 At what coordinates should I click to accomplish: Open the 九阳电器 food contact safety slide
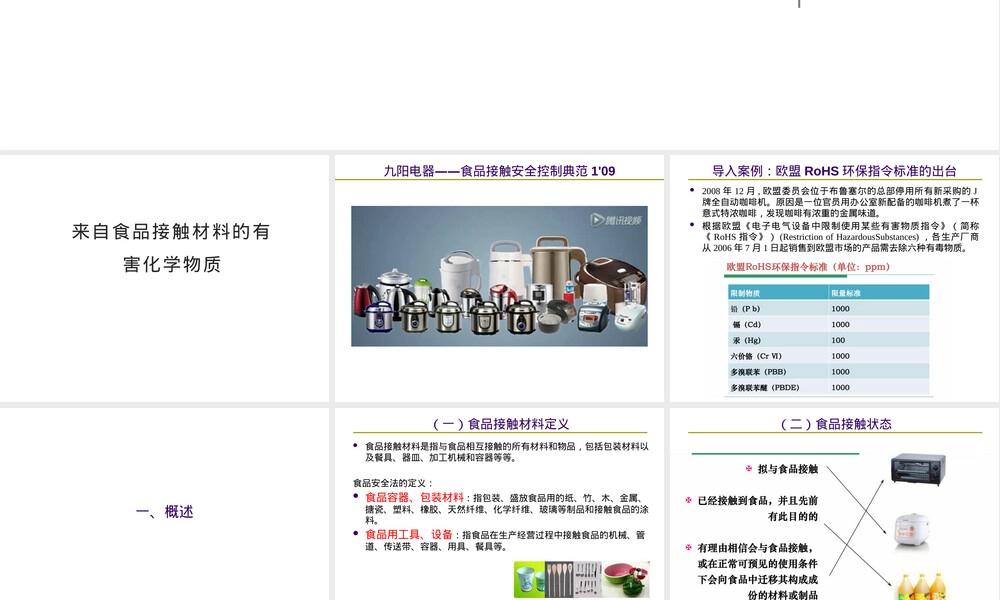point(499,278)
